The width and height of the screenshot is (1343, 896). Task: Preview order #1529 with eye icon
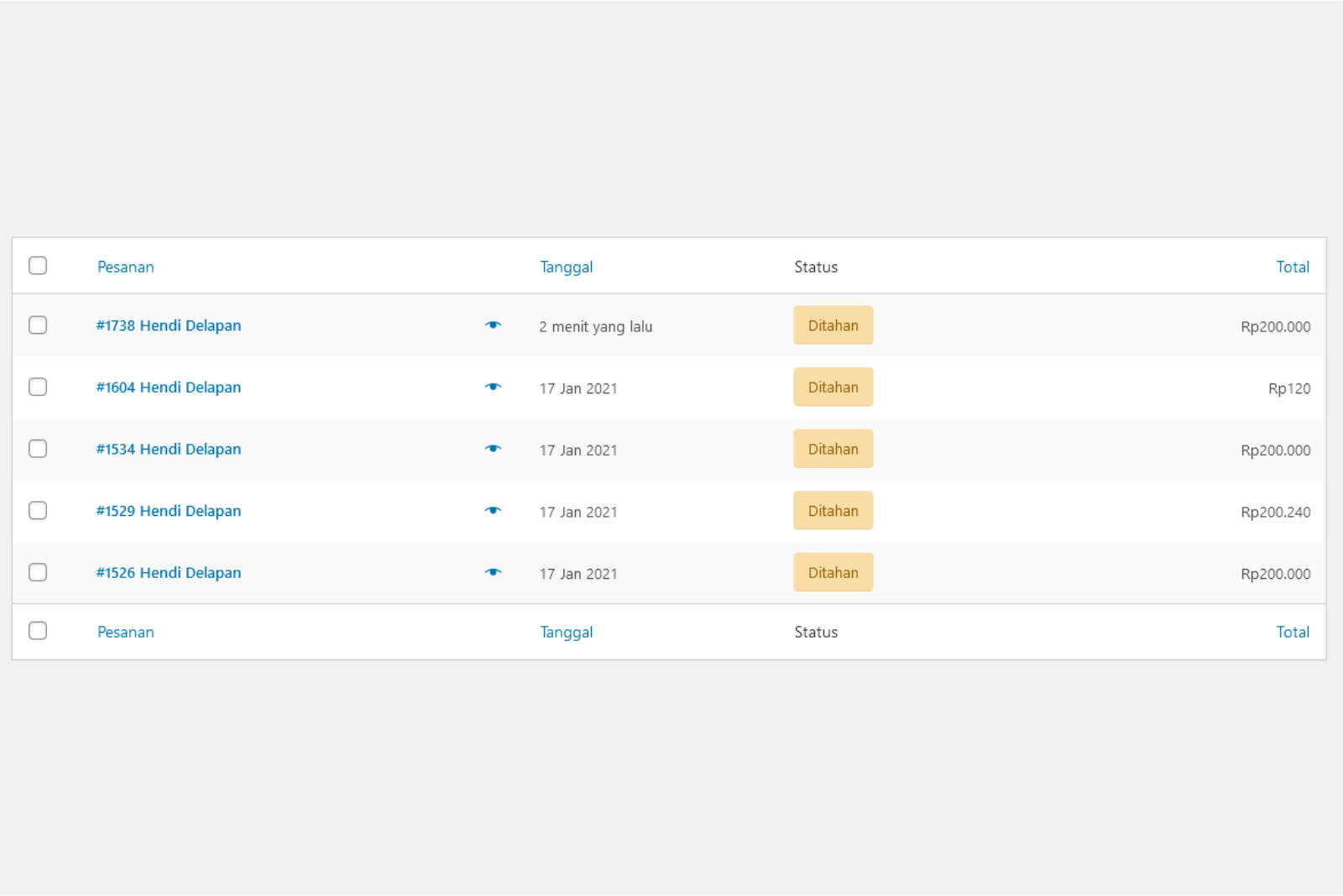[x=493, y=511]
